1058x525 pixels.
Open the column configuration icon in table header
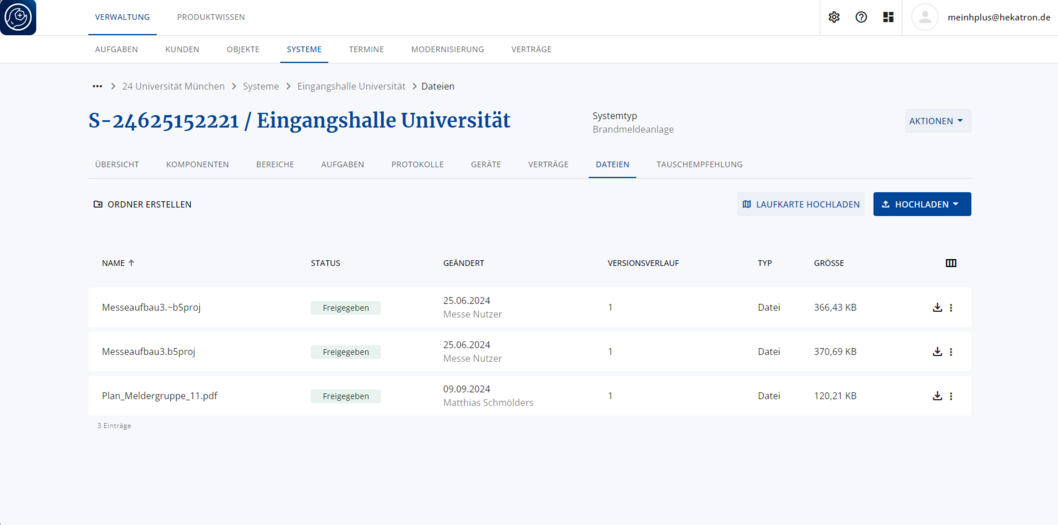coord(951,263)
